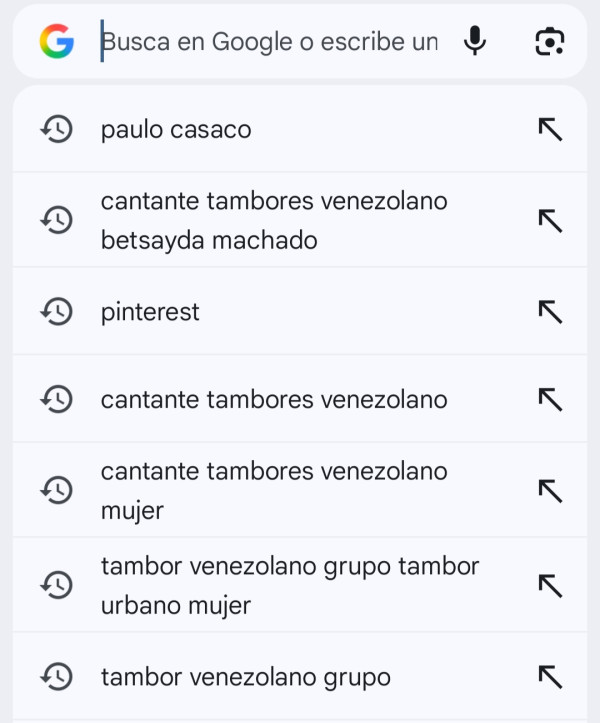Select the 'paulo casaco' suggestion

pos(176,129)
